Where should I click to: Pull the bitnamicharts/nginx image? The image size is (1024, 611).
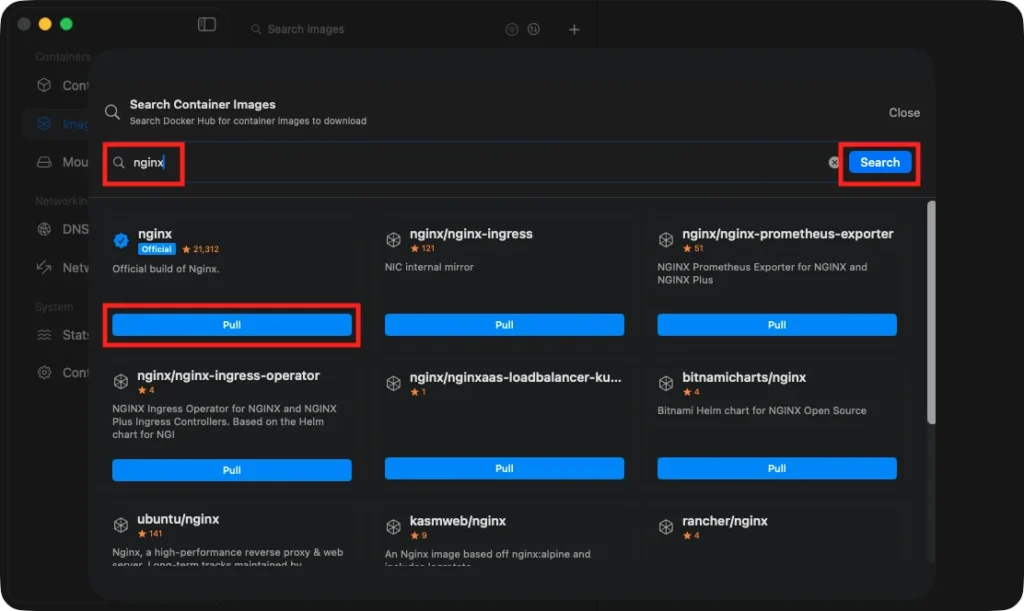[776, 469]
